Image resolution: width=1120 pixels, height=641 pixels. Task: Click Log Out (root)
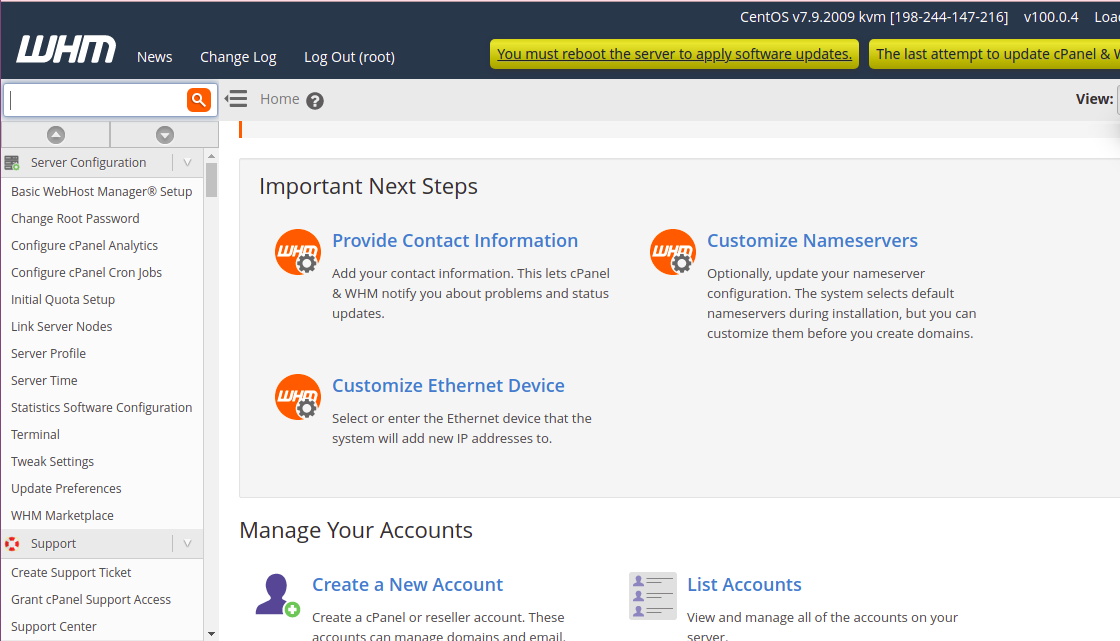(x=349, y=57)
